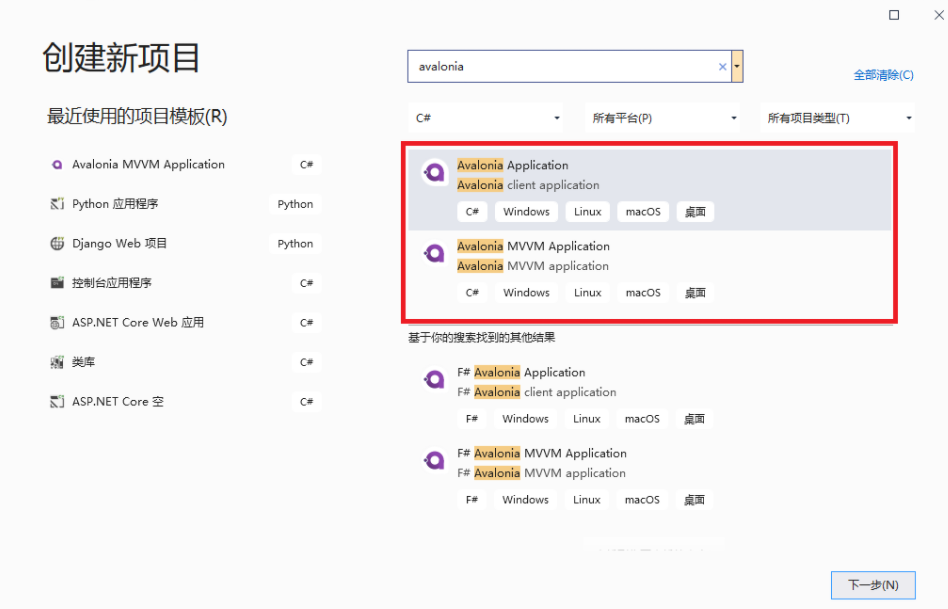
Task: Choose recent ASP.NET Core 空 template
Action: pos(184,402)
